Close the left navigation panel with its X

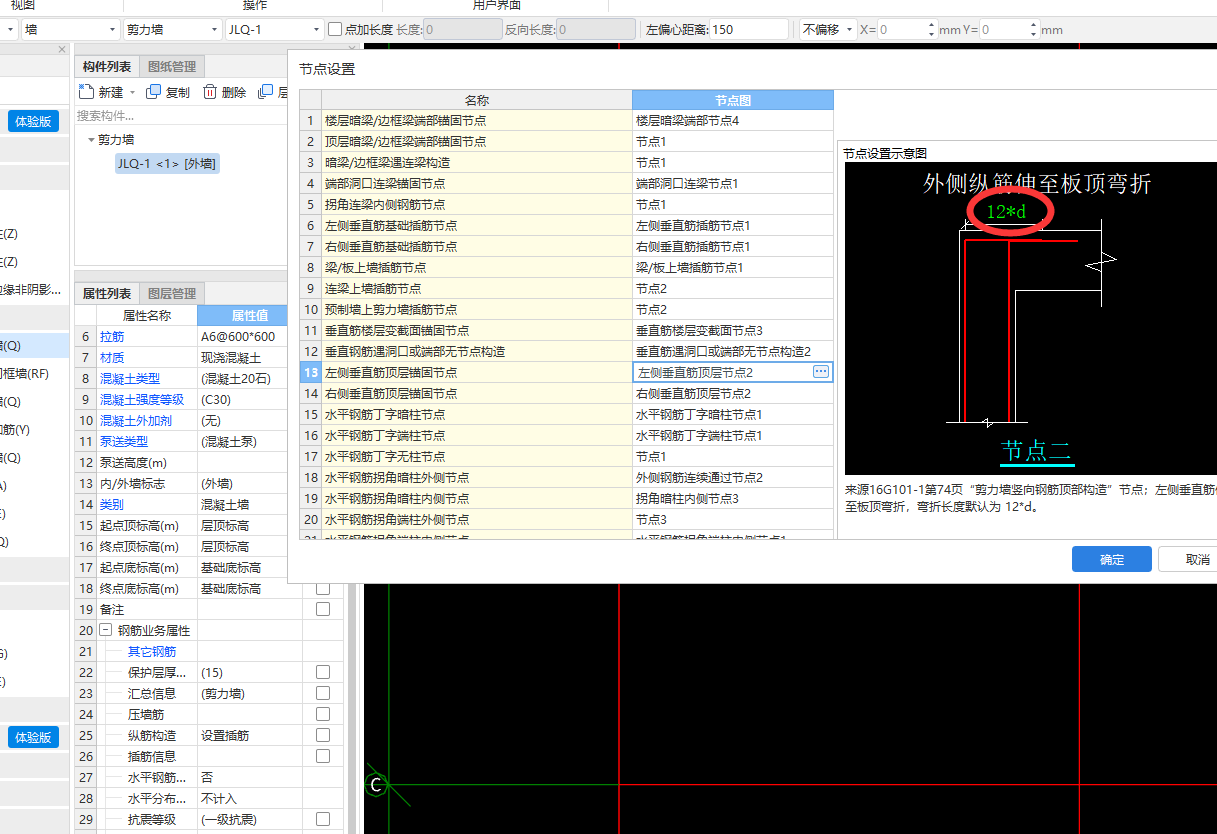pyautogui.click(x=62, y=49)
